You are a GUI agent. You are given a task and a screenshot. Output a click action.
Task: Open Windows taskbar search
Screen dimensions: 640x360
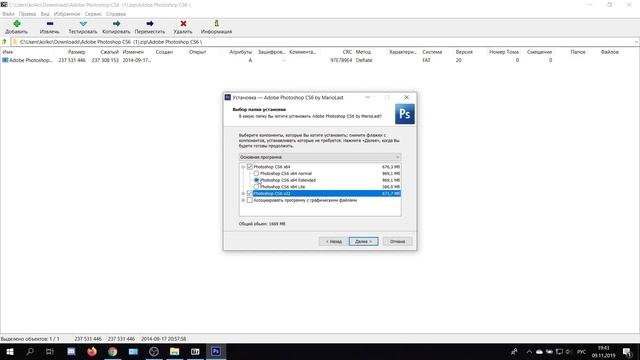click(30, 351)
